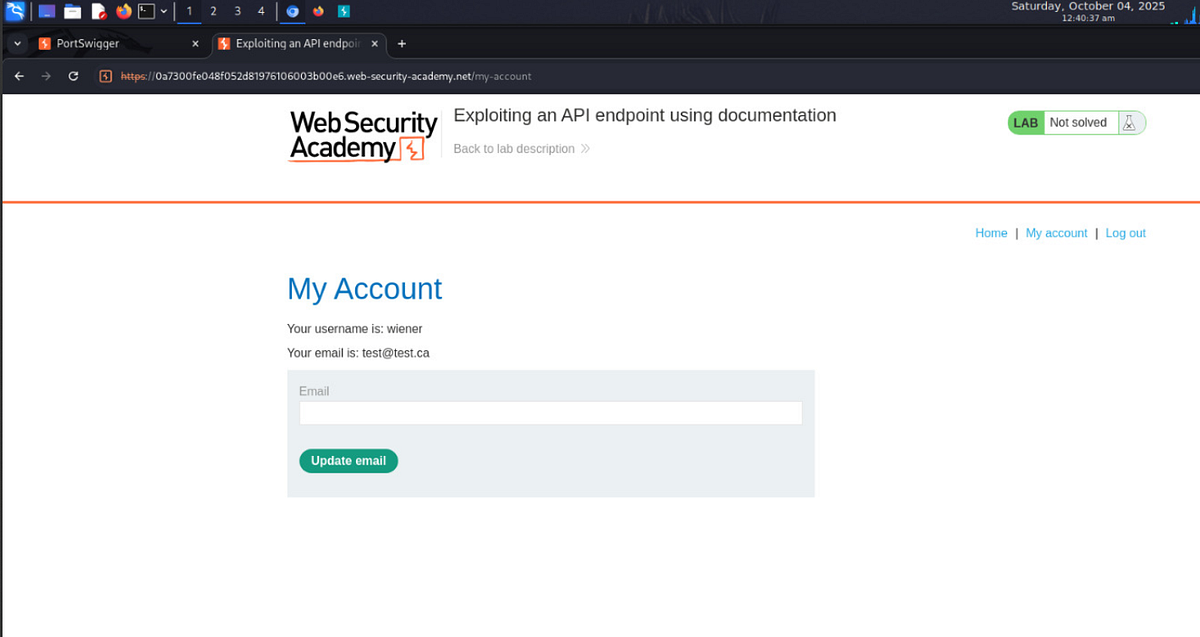Open the Back to lab description link
The width and height of the screenshot is (1200, 637).
tap(522, 149)
